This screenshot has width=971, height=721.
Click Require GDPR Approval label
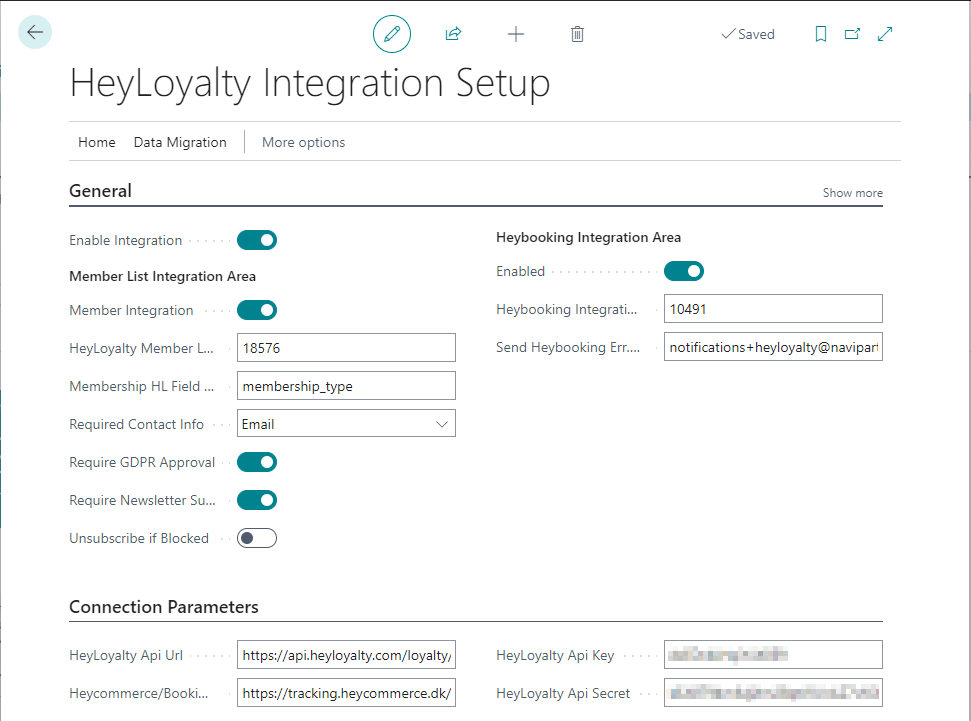[x=142, y=462]
